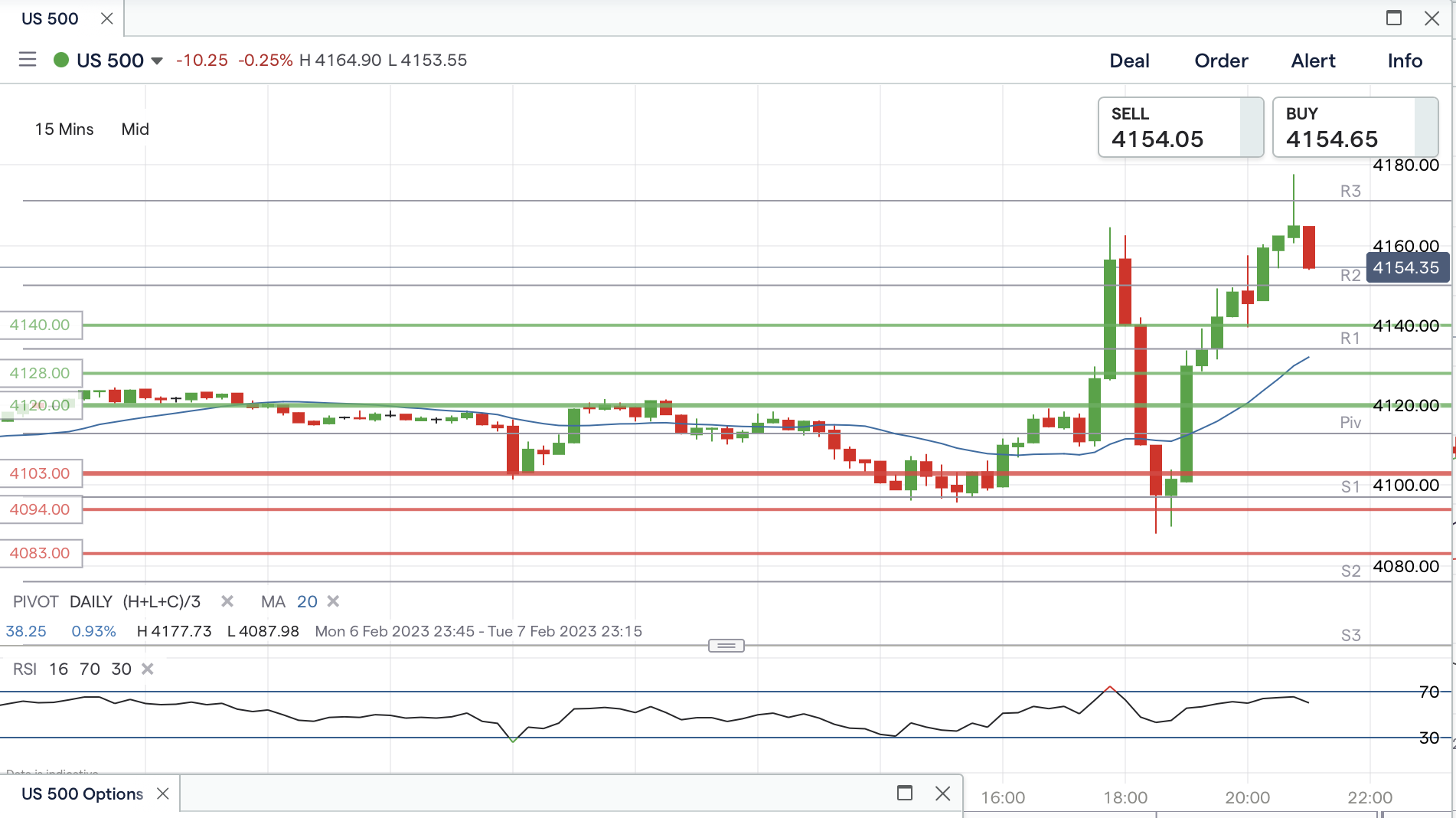Click the 4180.00 price axis label

[x=1406, y=165]
